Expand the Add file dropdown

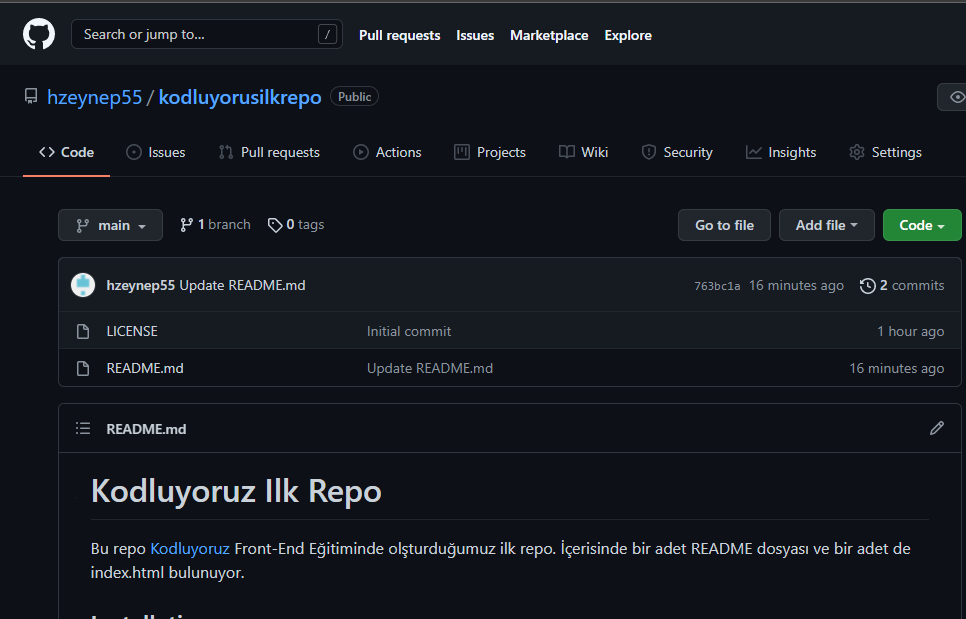[x=827, y=225]
